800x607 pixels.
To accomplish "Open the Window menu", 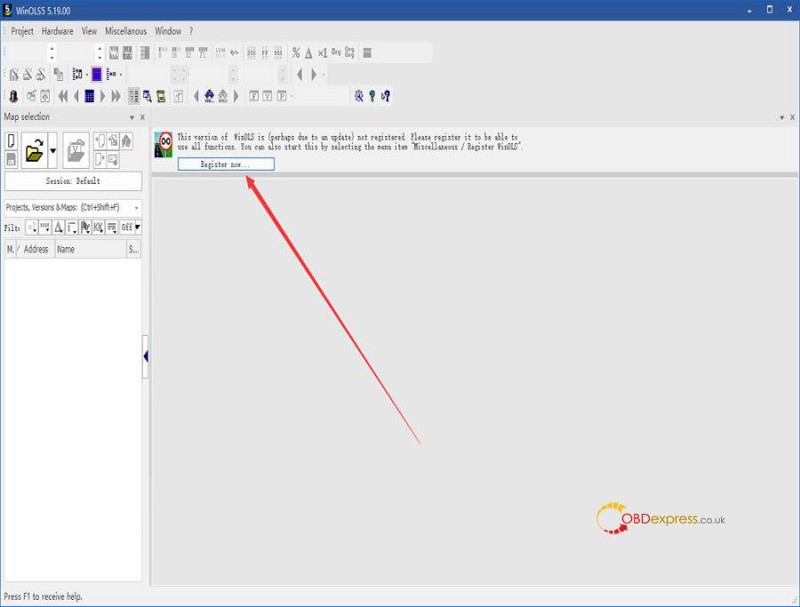I will 168,31.
